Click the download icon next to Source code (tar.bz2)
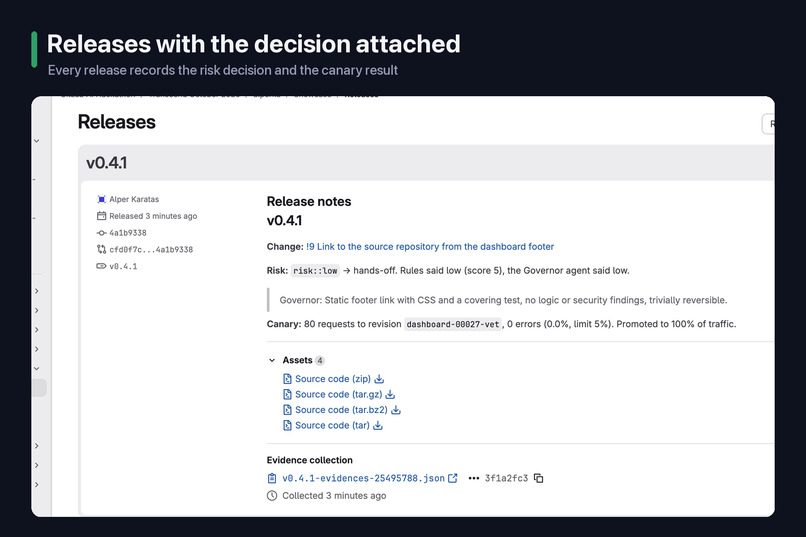 (396, 410)
